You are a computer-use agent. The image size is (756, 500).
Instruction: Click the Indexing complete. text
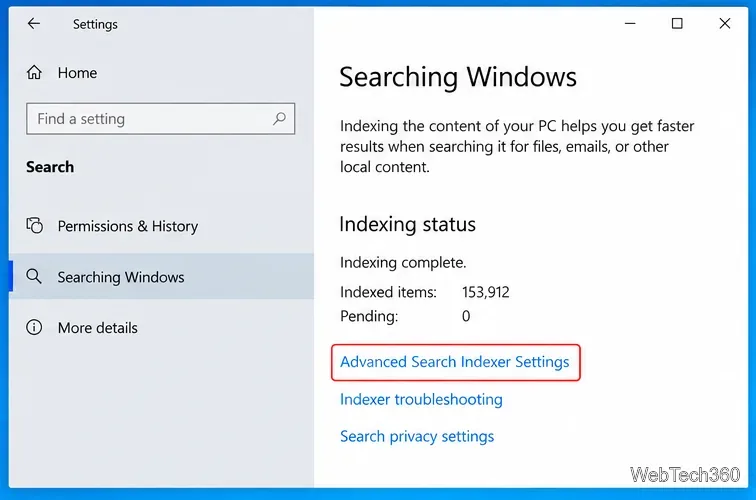click(403, 262)
